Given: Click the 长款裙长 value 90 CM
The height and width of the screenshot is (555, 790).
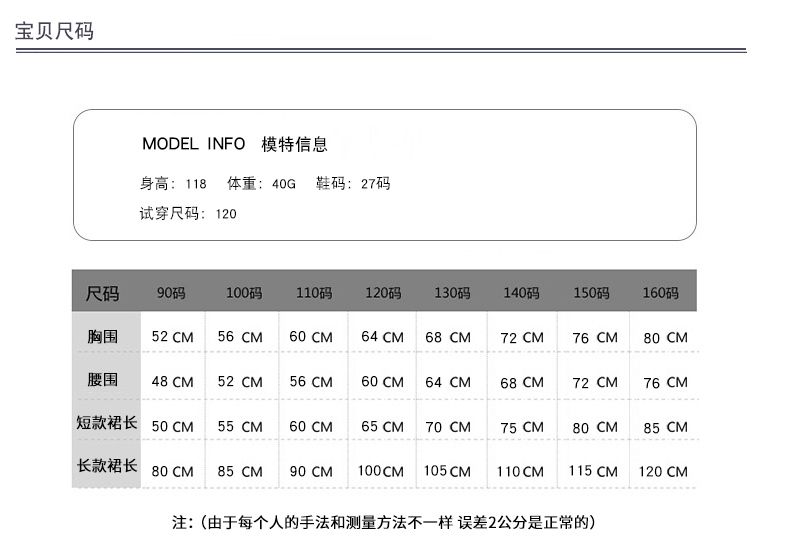Looking at the screenshot, I should point(311,471).
